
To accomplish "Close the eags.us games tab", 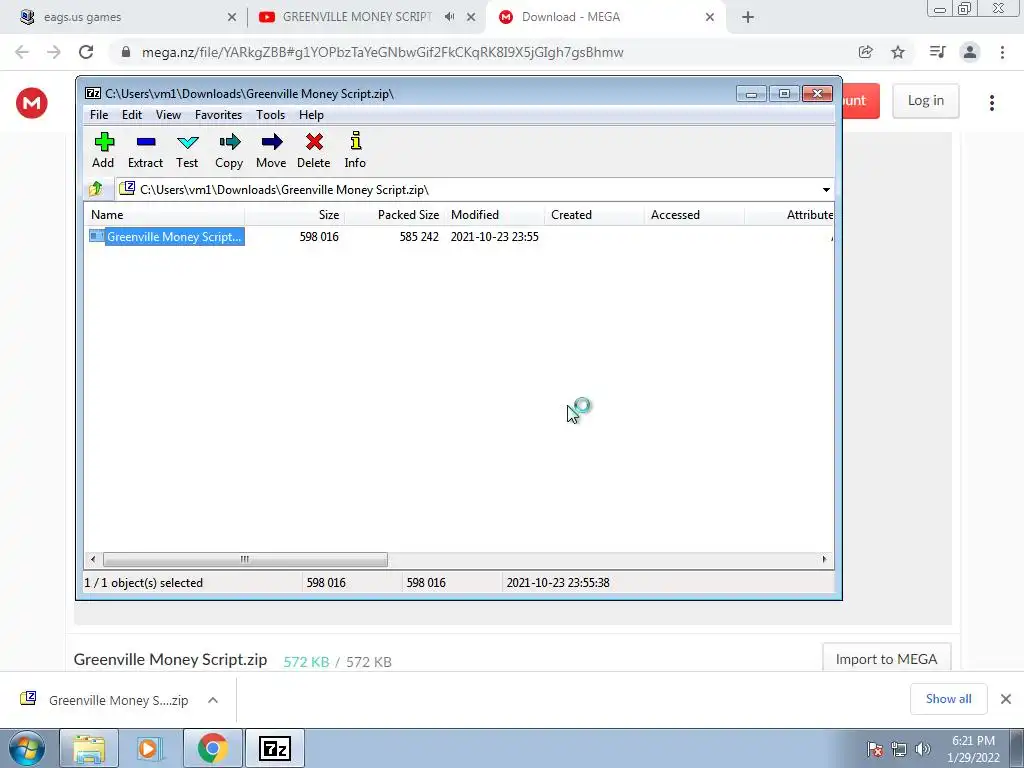I will click(232, 18).
